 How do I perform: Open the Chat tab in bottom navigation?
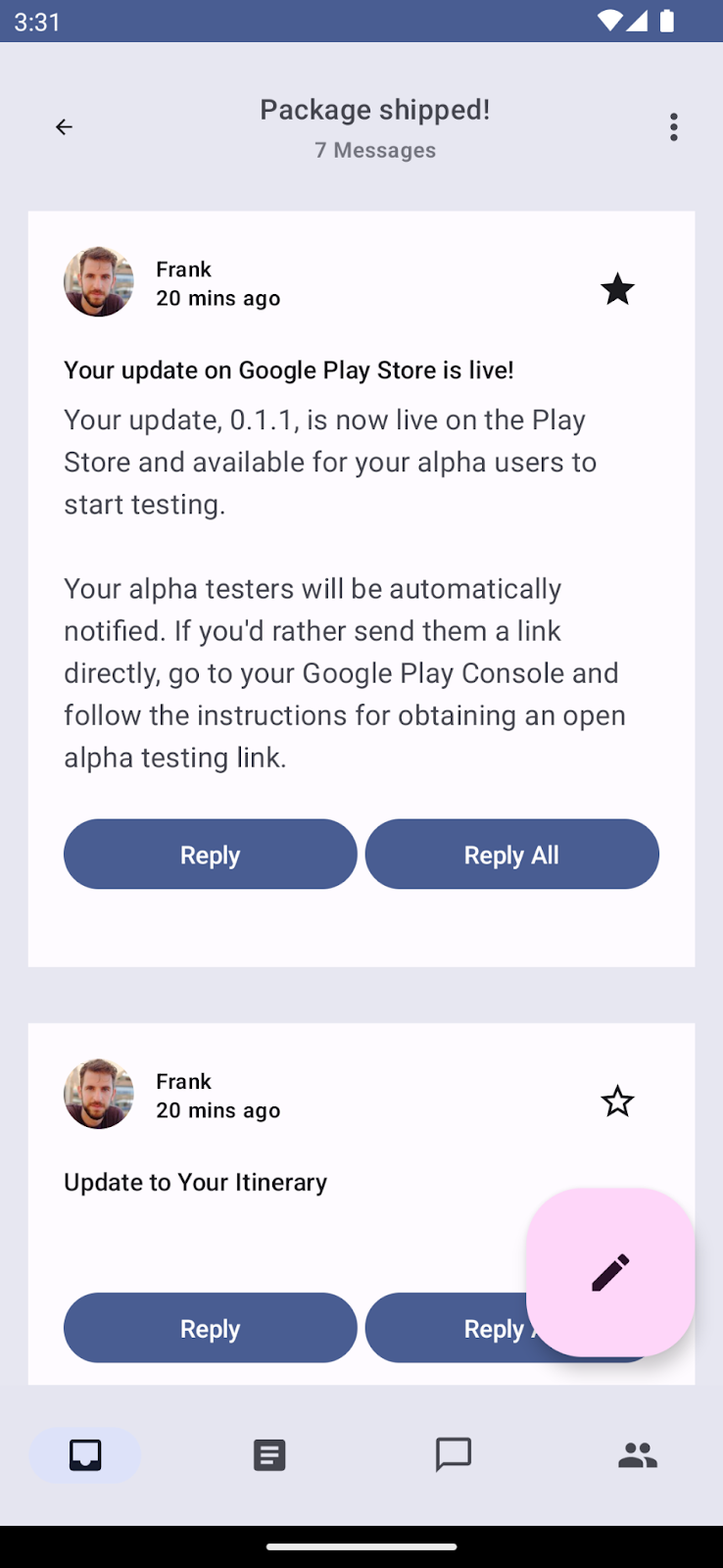(454, 1455)
